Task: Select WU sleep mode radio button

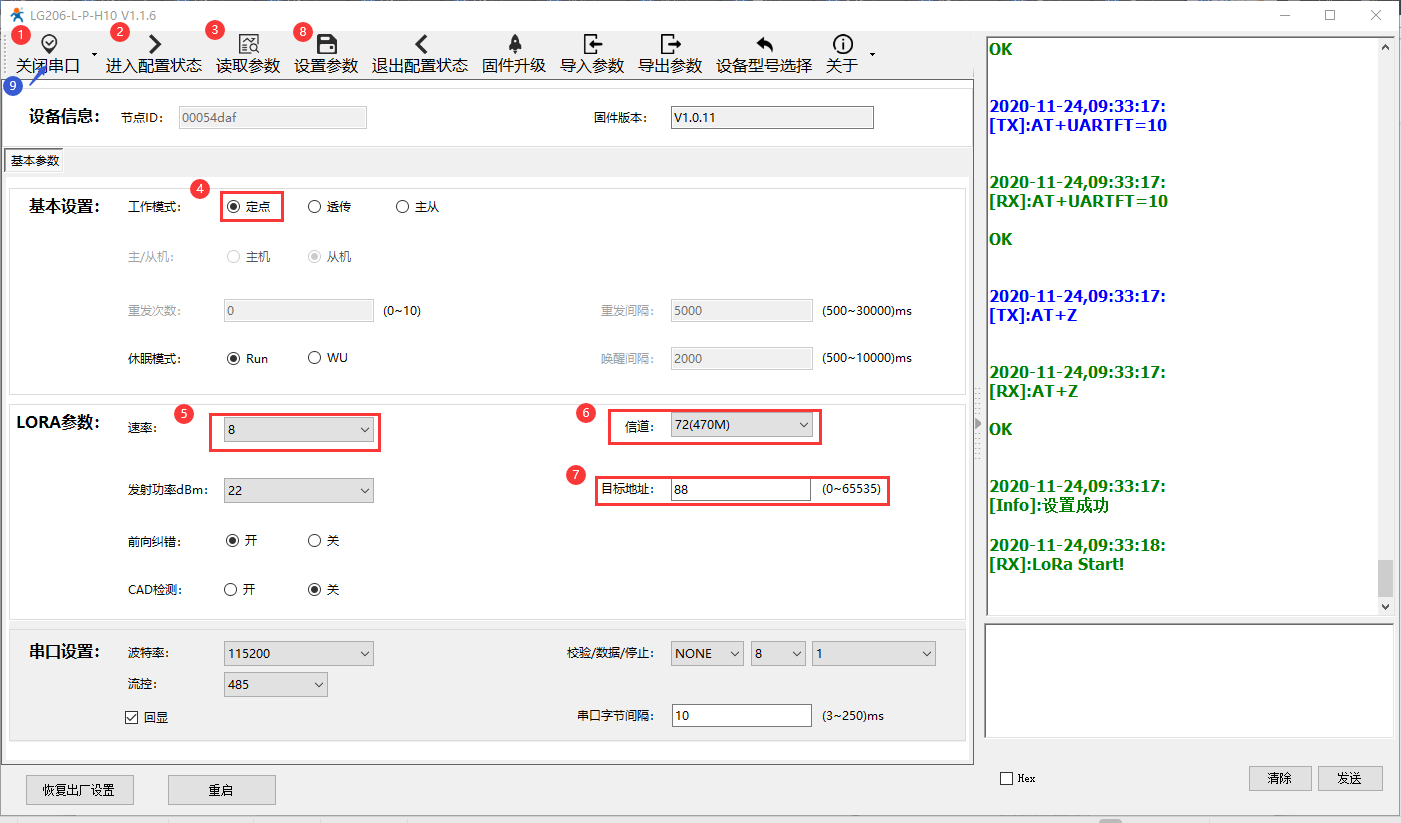Action: pyautogui.click(x=315, y=358)
